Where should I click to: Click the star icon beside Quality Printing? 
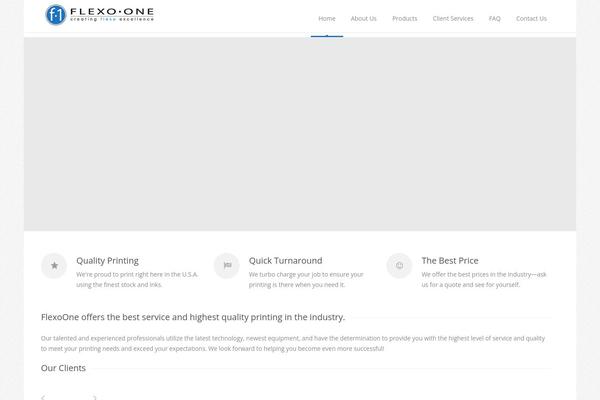[54, 266]
